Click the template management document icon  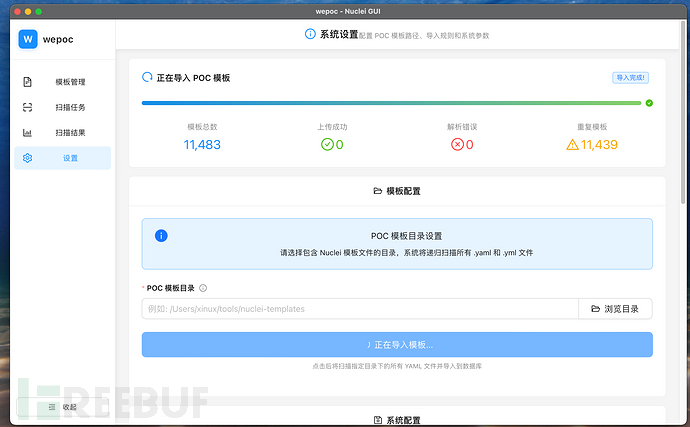[x=27, y=82]
